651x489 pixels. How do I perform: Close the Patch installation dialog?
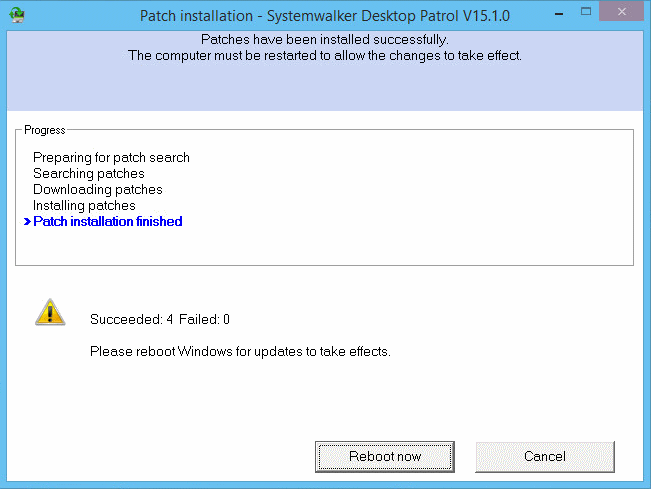click(x=622, y=11)
